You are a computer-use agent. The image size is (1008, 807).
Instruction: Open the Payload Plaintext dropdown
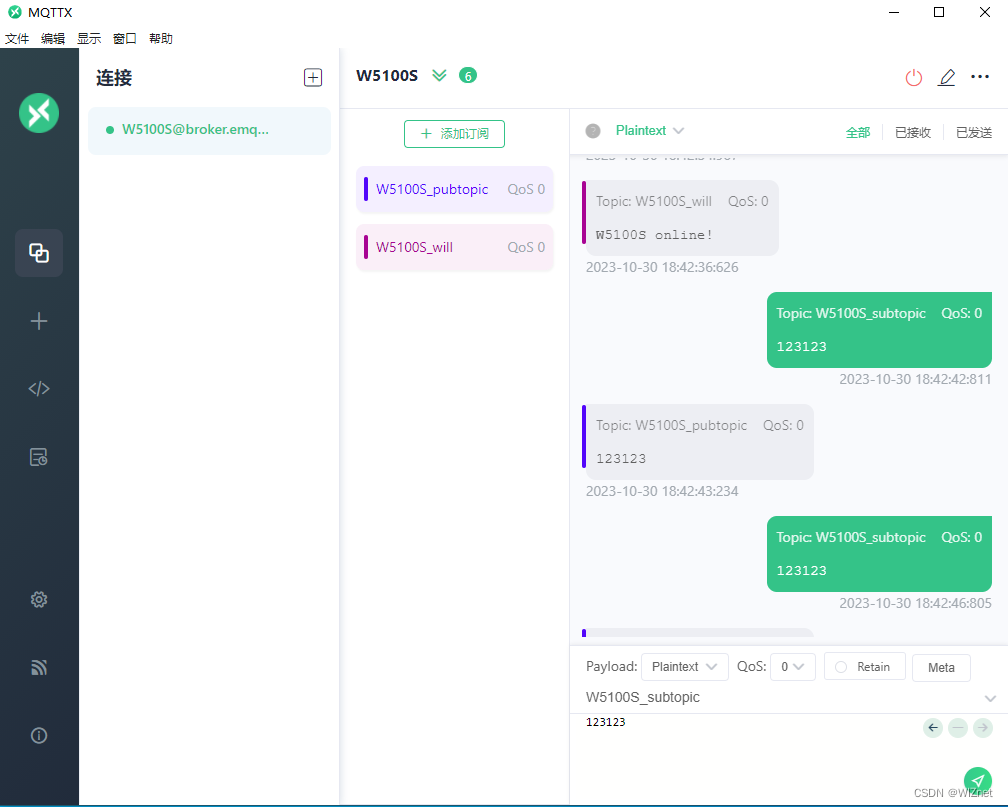click(x=685, y=667)
